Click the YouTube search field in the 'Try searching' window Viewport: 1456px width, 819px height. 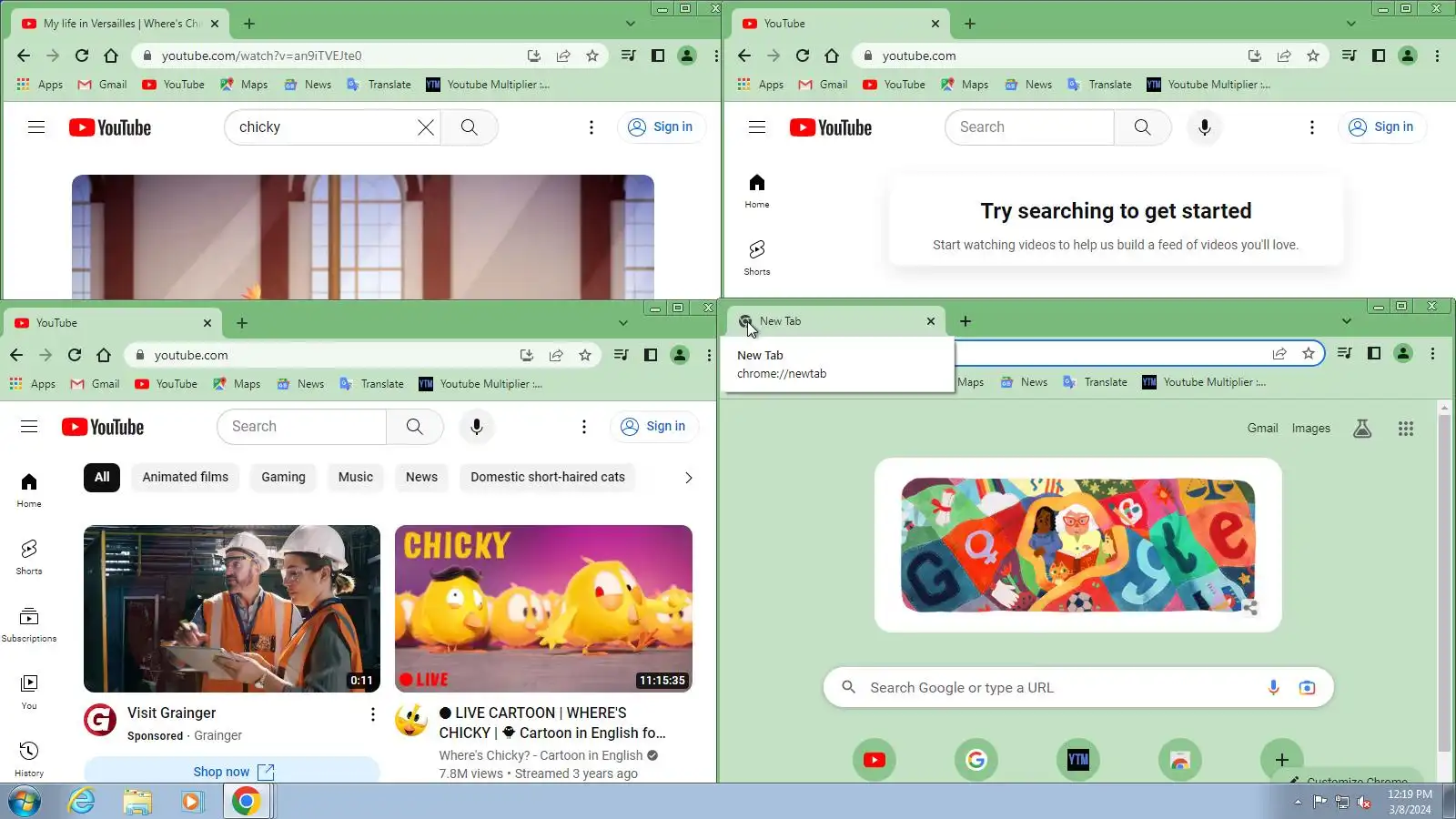[1030, 127]
